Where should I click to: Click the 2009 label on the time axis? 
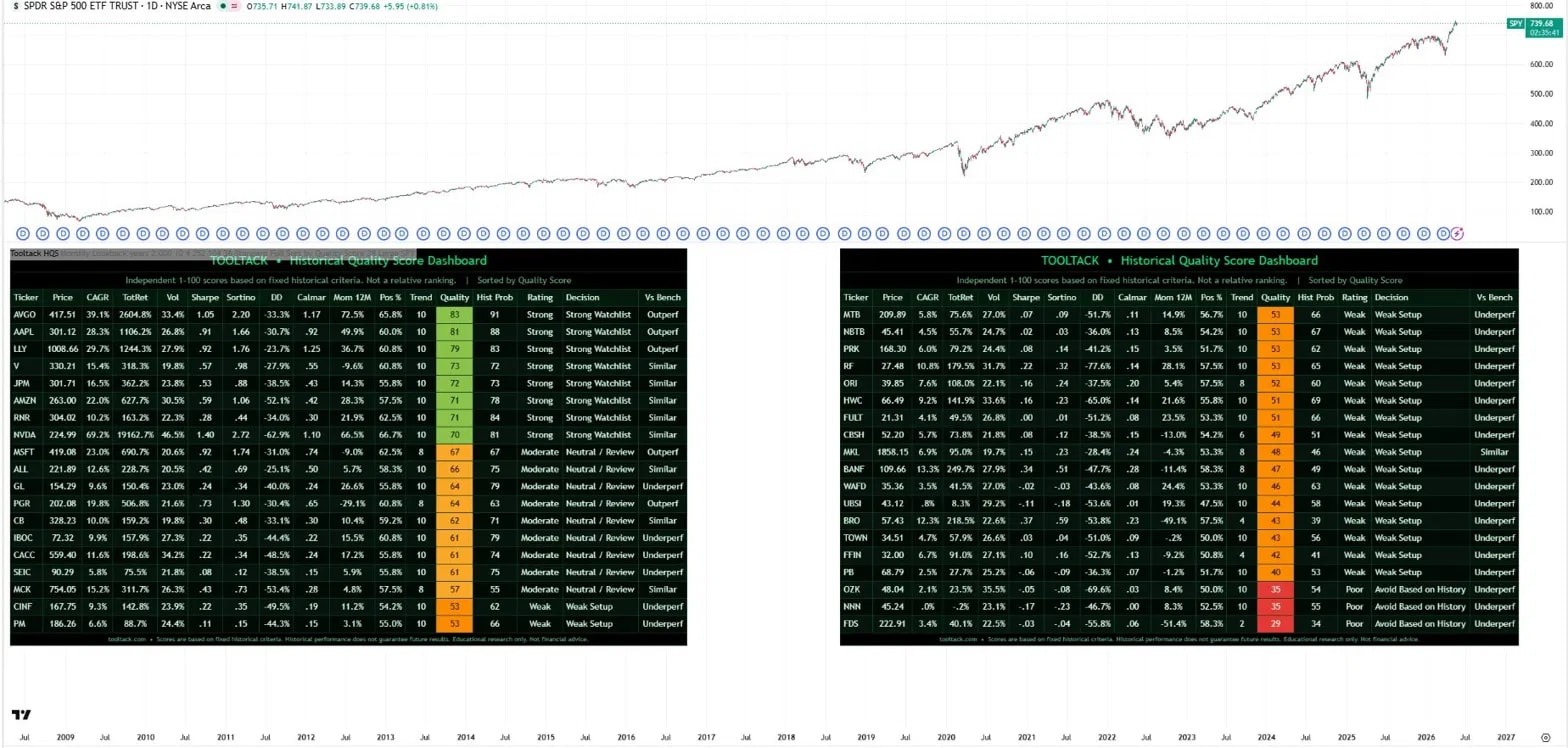pos(65,737)
